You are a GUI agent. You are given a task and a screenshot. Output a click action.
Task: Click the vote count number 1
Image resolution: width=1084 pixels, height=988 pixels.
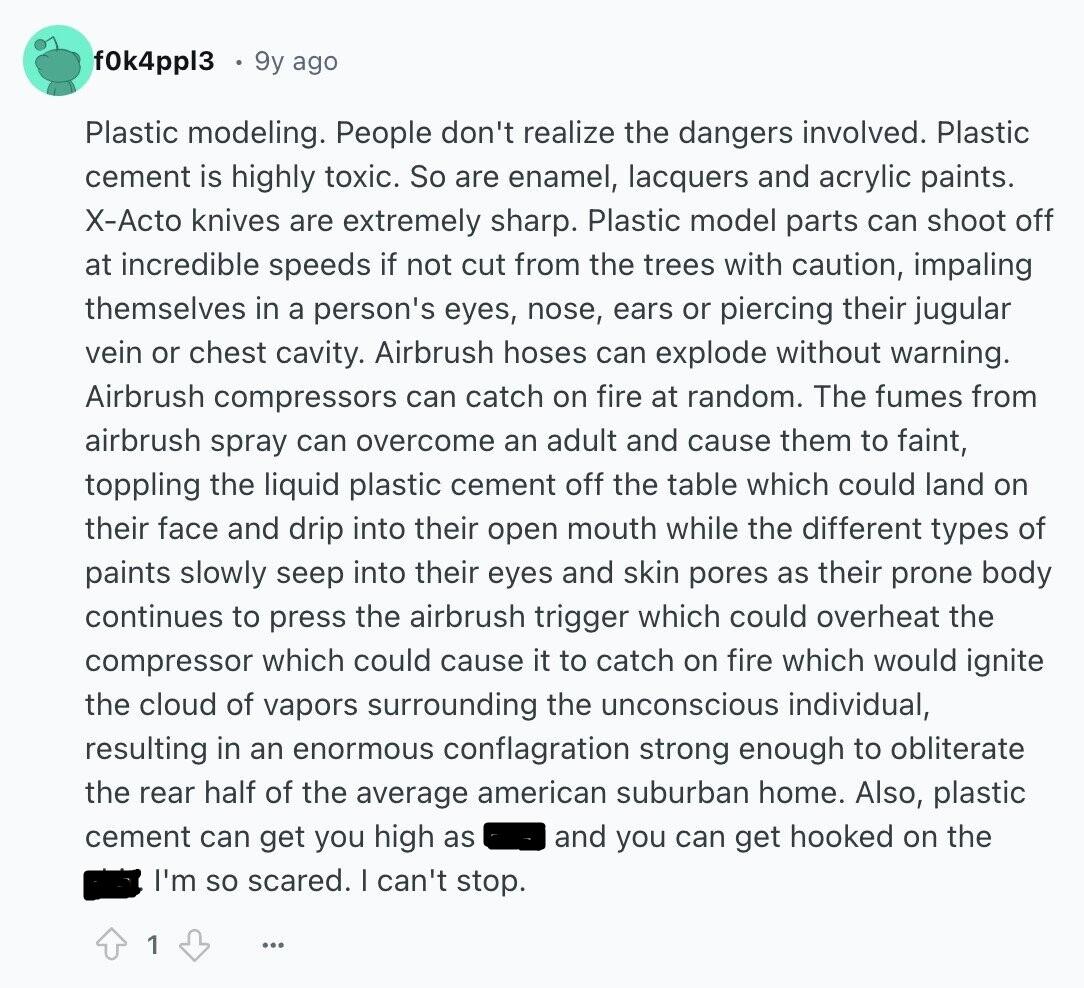(153, 945)
